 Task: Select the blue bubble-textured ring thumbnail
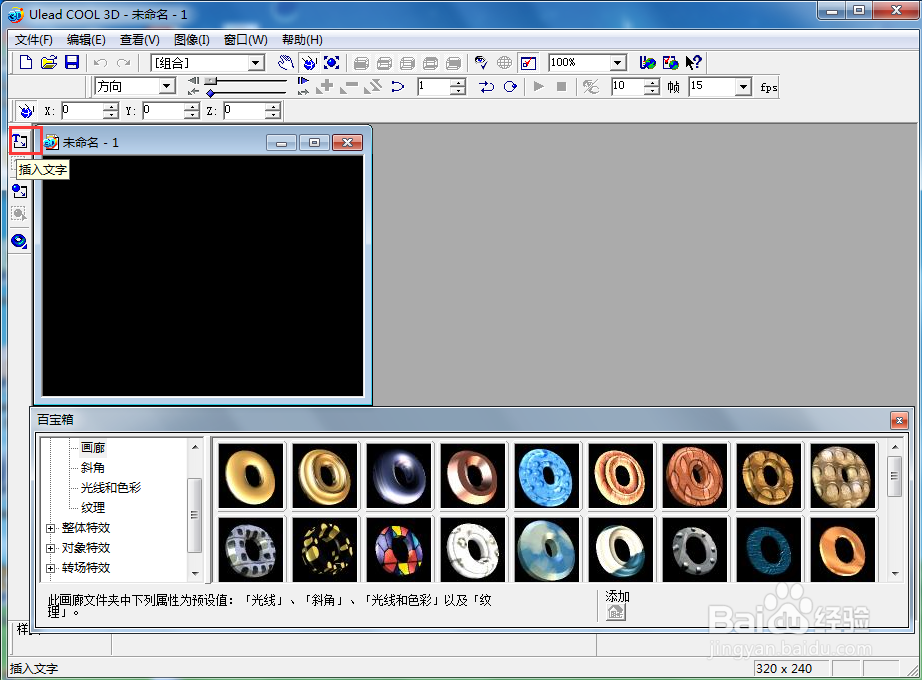click(547, 475)
